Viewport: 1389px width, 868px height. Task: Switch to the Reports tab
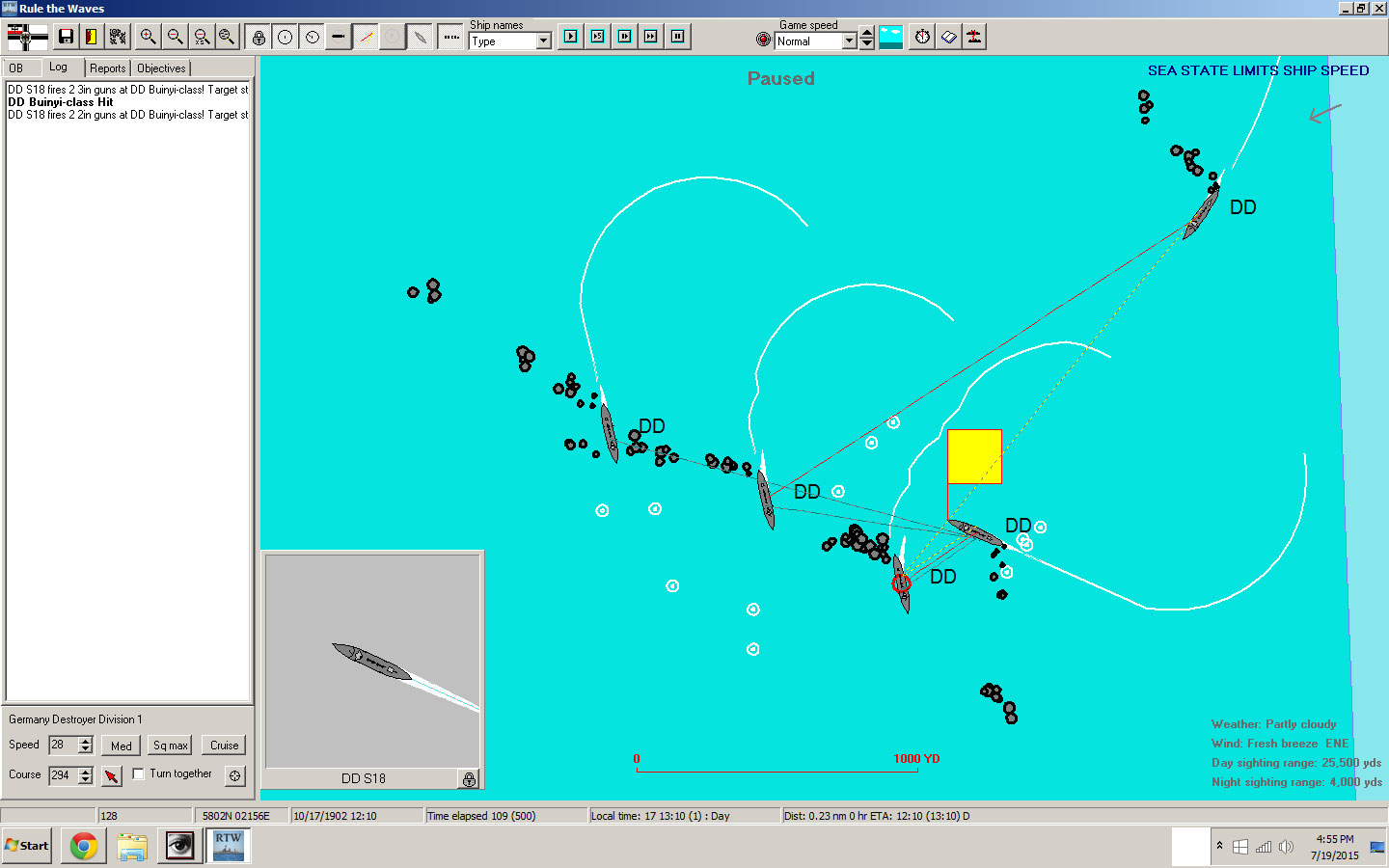click(x=107, y=68)
